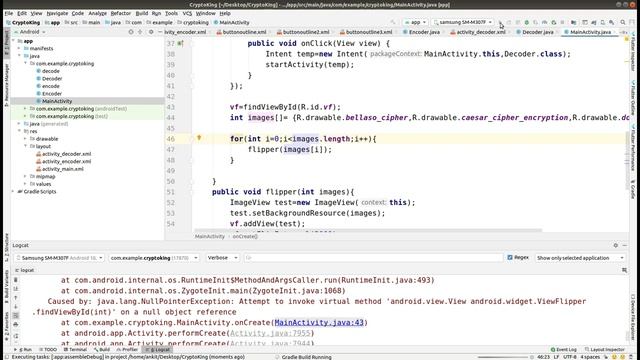Click the scroll-from-source target icon
The height and width of the screenshot is (360, 640).
131,32
